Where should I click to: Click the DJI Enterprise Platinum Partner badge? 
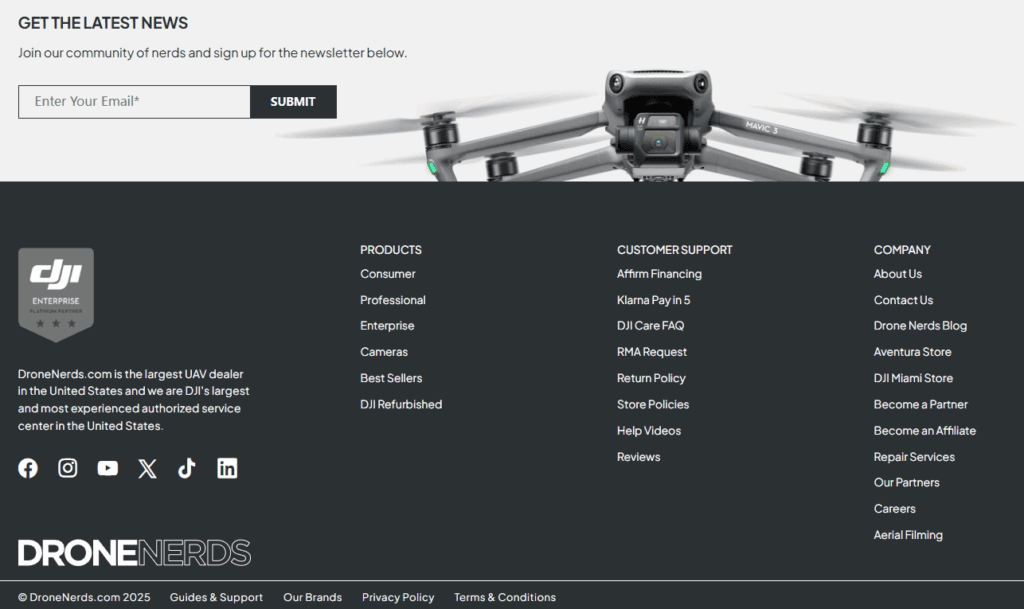56,294
